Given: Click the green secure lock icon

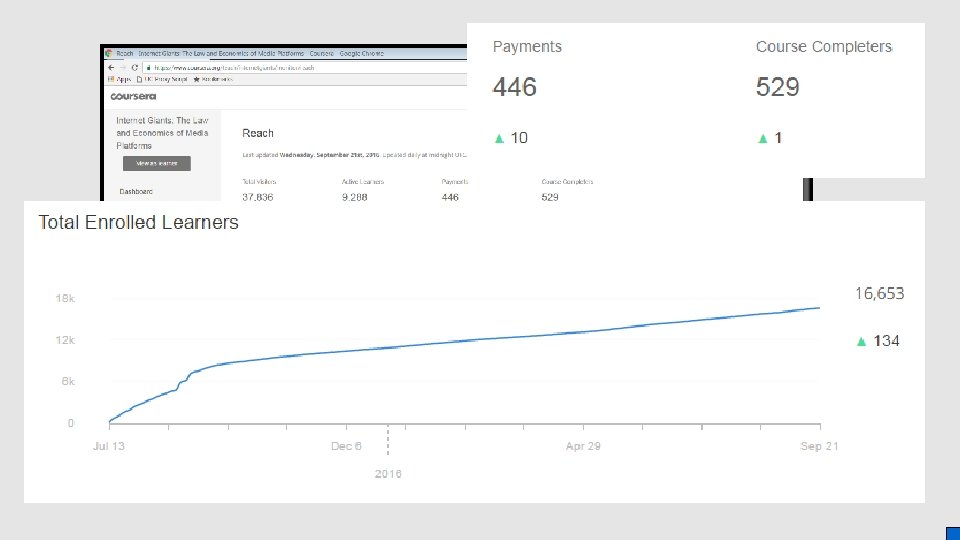Looking at the screenshot, I should 148,67.
